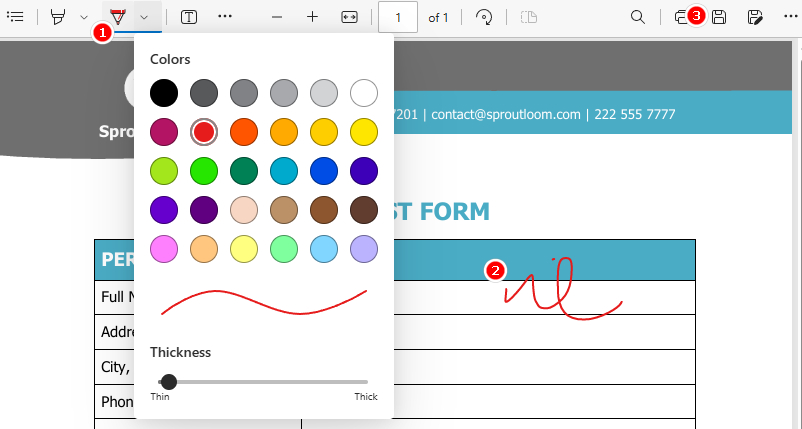
Task: Click the "of 1" page count text
Action: 438,18
